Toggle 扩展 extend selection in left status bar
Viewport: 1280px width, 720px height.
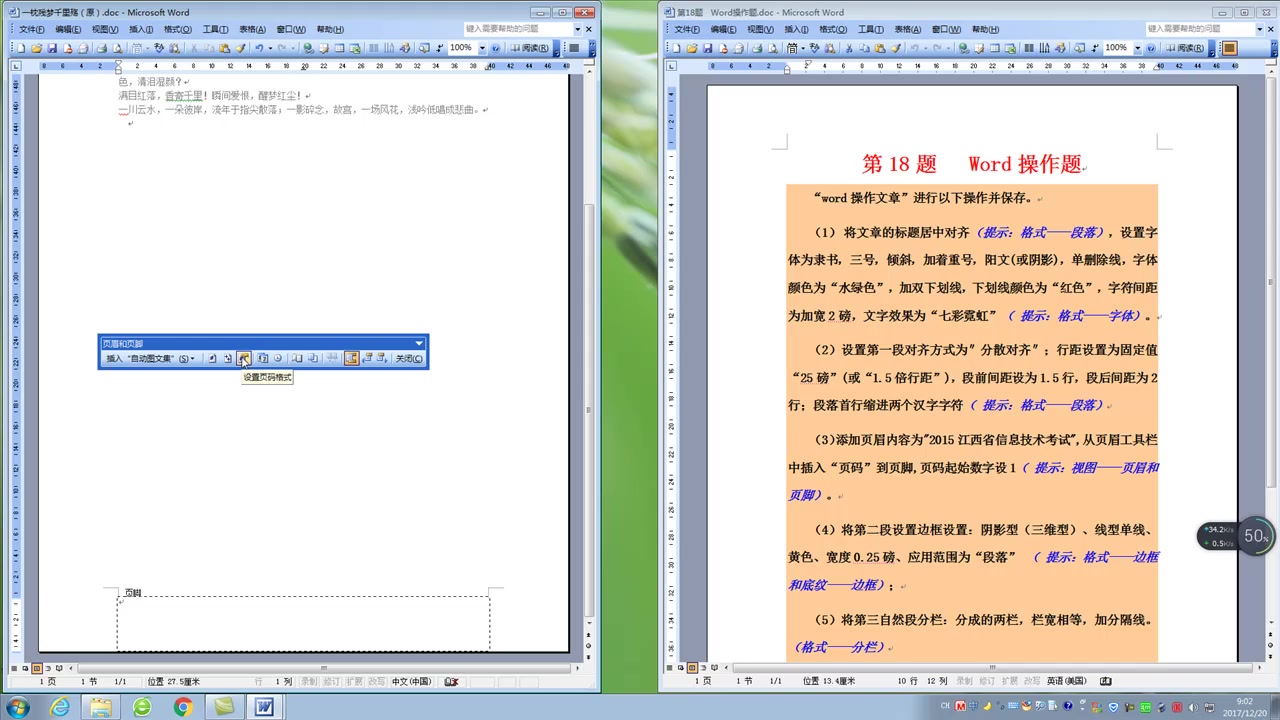[x=354, y=682]
